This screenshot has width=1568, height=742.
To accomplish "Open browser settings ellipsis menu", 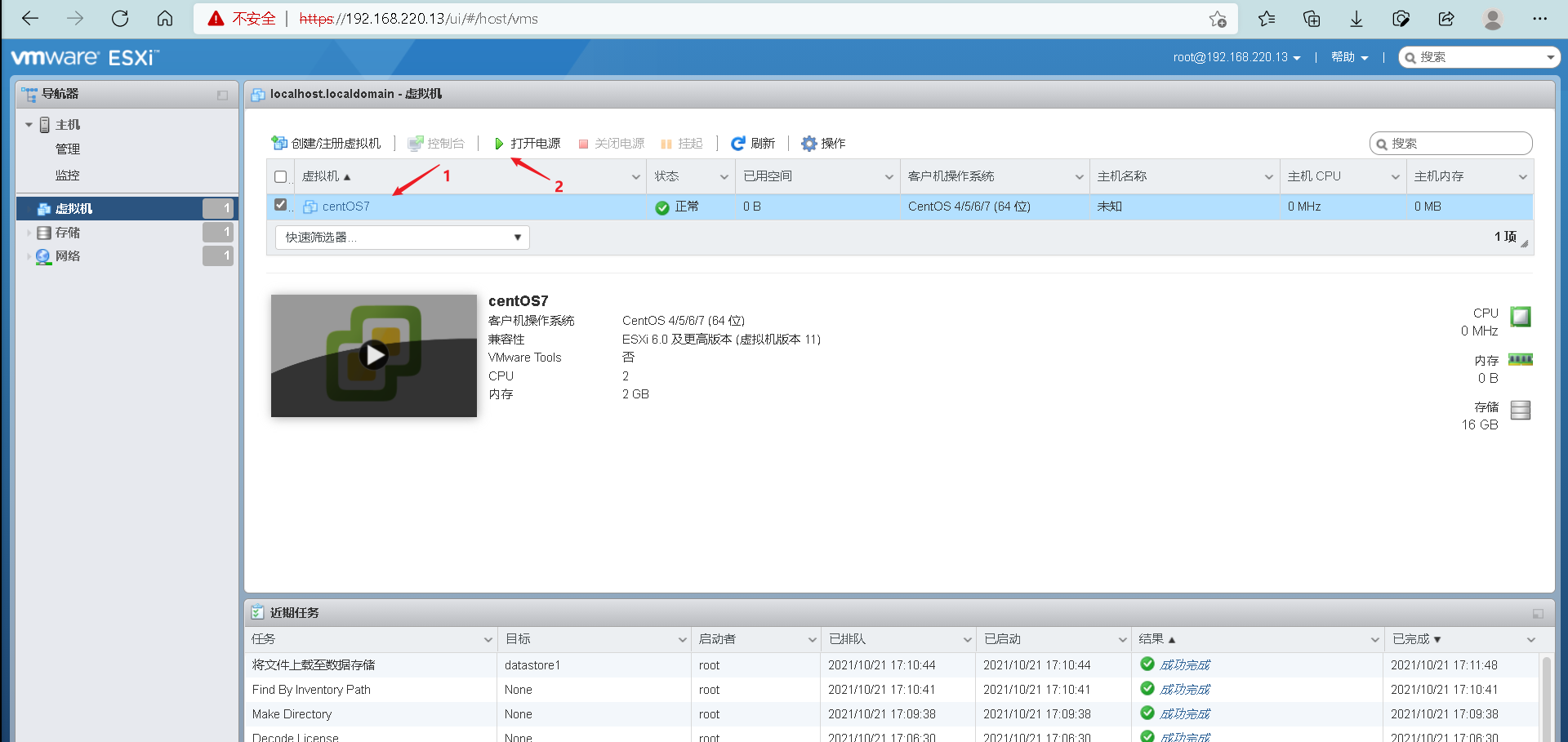I will tap(1540, 19).
